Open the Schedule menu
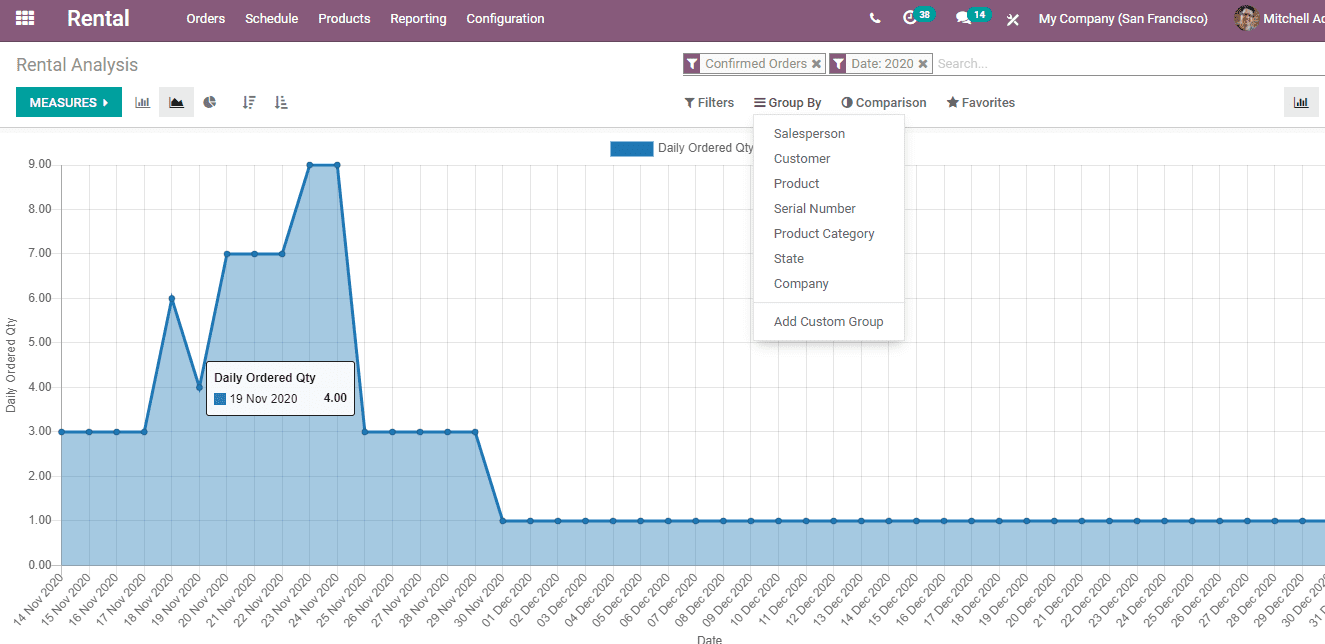The height and width of the screenshot is (644, 1325). click(x=272, y=19)
